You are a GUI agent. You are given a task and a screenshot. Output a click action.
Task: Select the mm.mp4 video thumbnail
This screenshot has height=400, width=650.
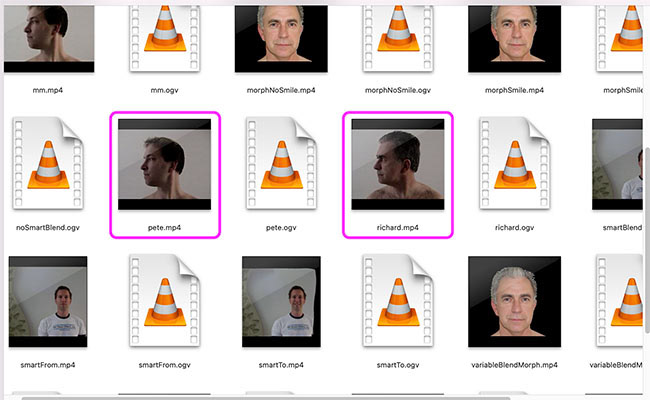point(49,39)
